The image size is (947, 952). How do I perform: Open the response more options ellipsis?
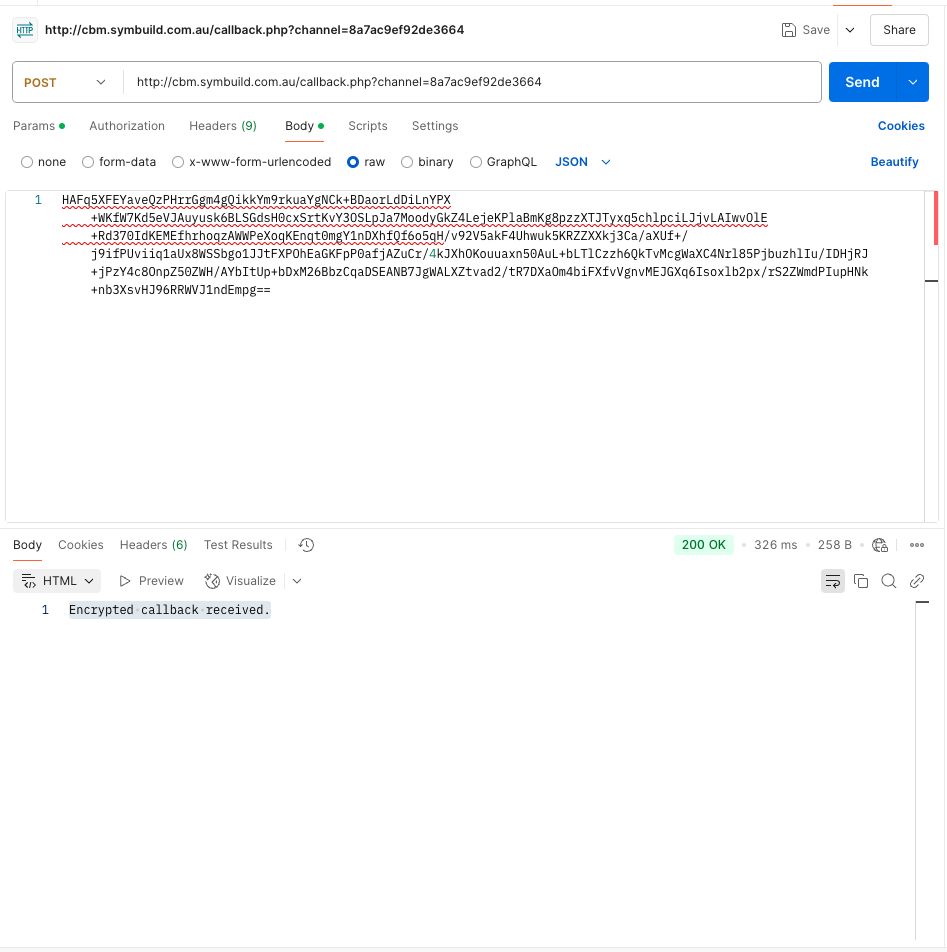coord(917,545)
